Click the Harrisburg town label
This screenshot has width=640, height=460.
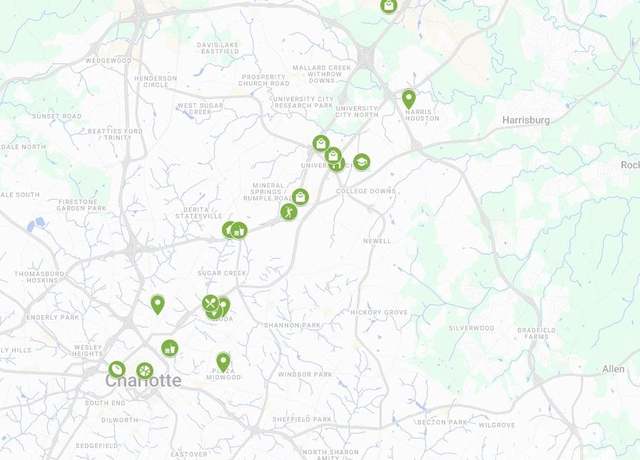click(526, 120)
